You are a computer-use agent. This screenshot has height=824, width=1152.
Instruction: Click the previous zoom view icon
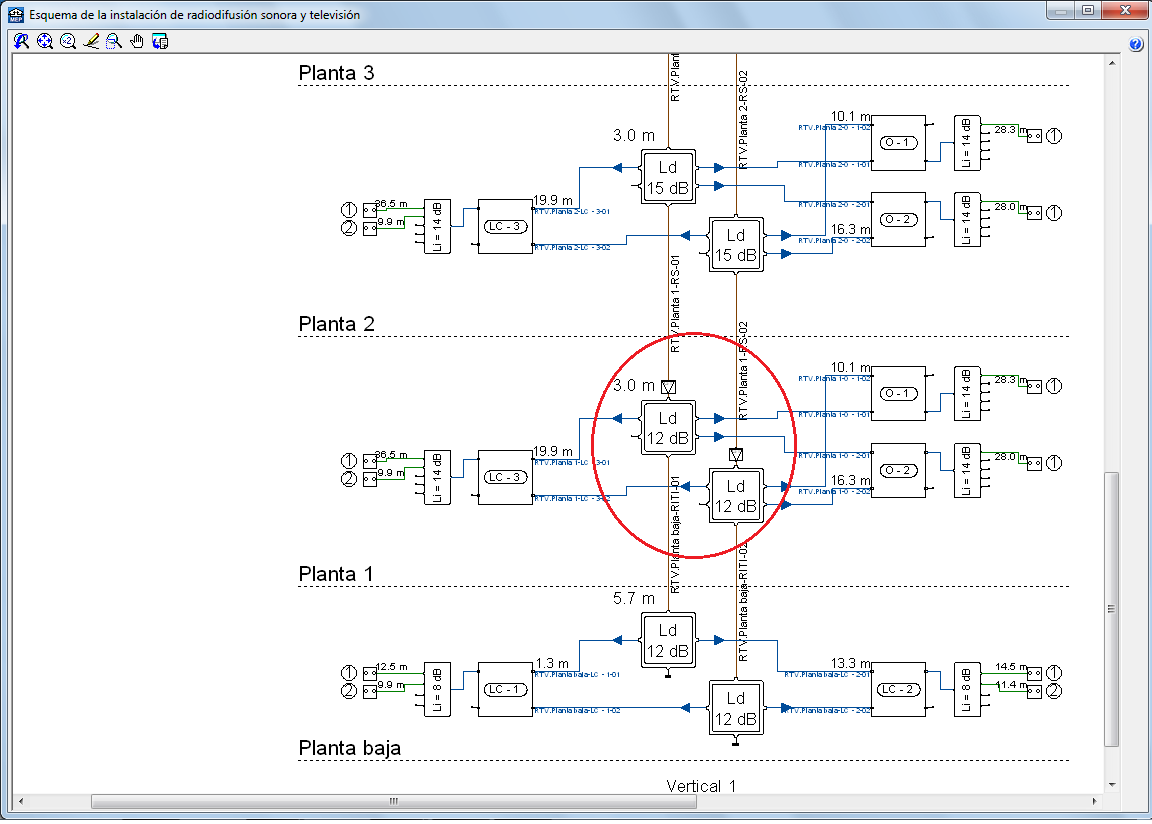(x=21, y=42)
